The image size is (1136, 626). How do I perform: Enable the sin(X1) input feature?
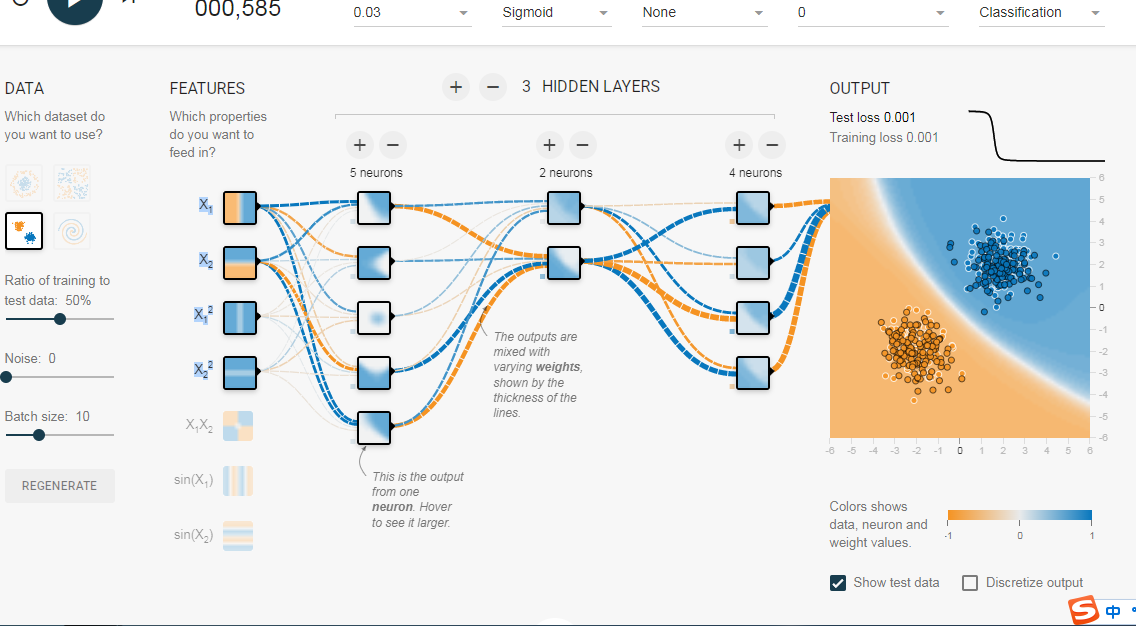238,480
